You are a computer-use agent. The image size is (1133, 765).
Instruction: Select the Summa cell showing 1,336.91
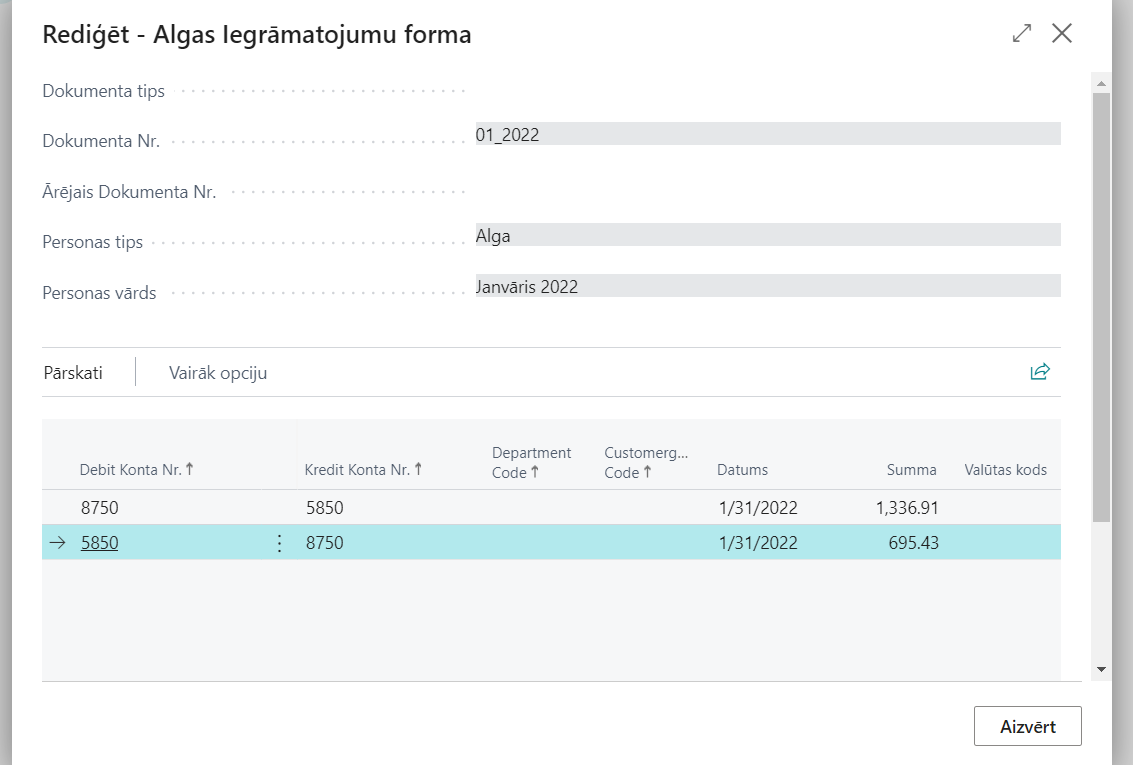pos(906,508)
